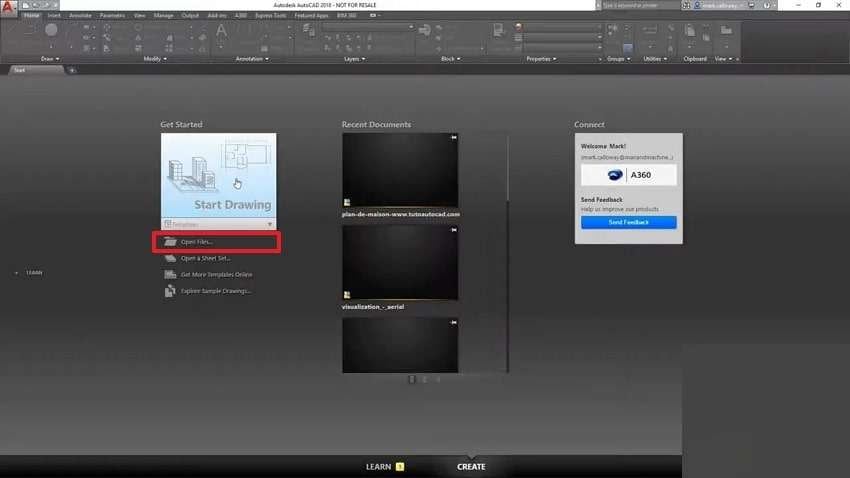Click Open a Sheet Set link

pyautogui.click(x=205, y=258)
